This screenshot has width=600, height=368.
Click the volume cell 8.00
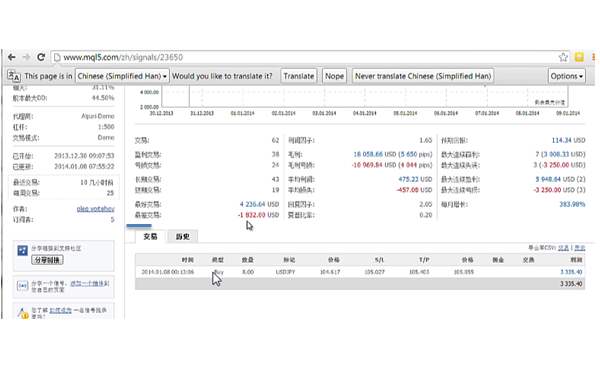click(248, 272)
